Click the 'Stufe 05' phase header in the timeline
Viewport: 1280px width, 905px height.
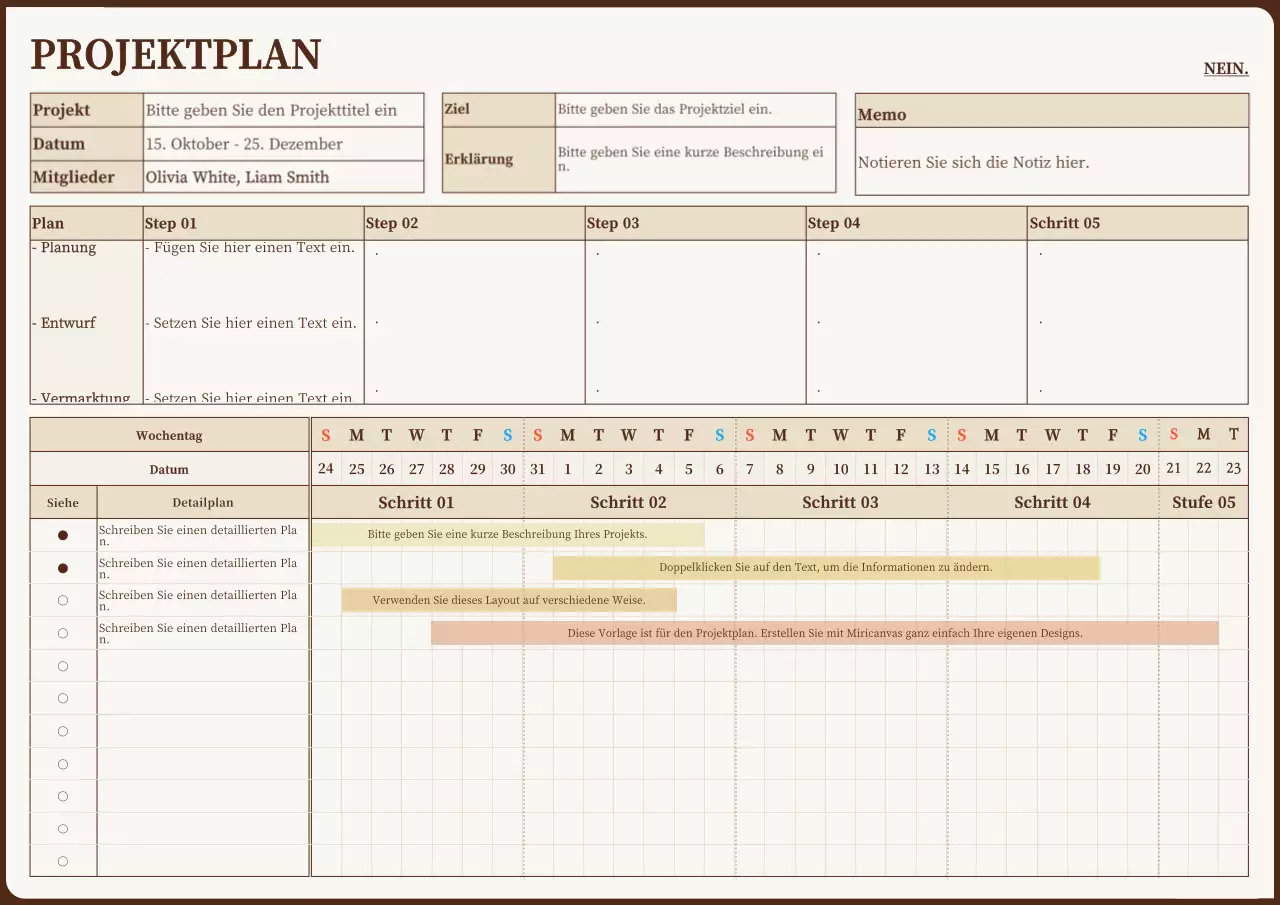(1203, 502)
